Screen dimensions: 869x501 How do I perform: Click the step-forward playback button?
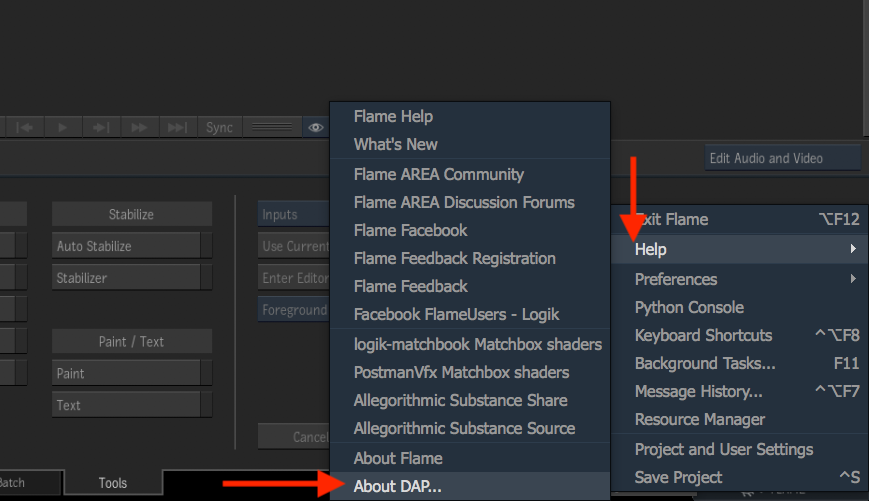(101, 127)
